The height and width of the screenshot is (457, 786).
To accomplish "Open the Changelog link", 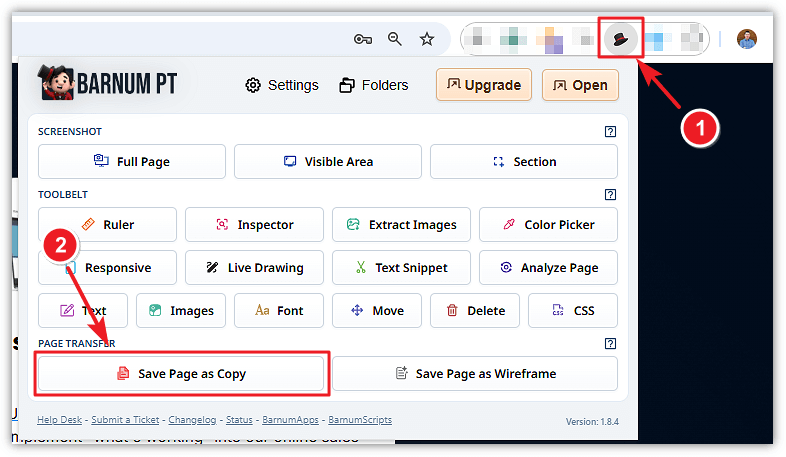I will 192,420.
